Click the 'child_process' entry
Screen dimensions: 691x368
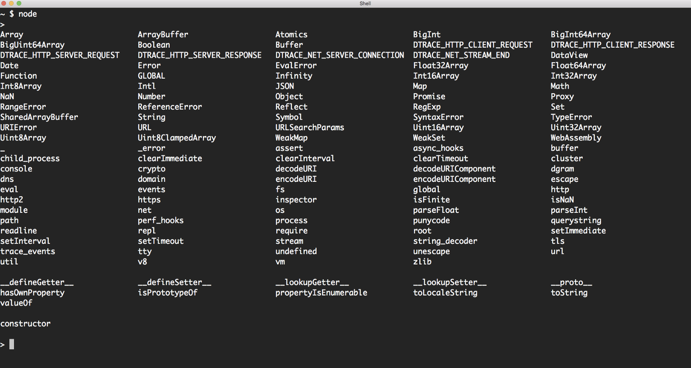[30, 159]
